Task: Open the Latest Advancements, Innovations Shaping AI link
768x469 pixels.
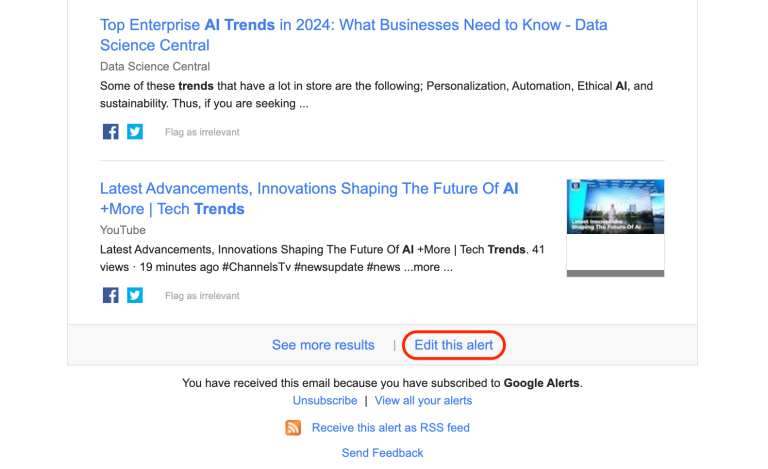Action: tap(309, 198)
